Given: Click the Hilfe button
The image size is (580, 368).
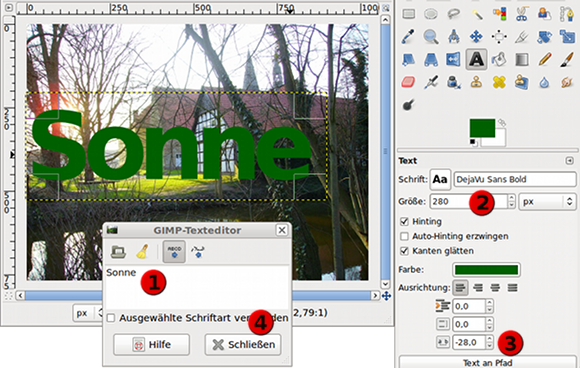Looking at the screenshot, I should point(152,345).
